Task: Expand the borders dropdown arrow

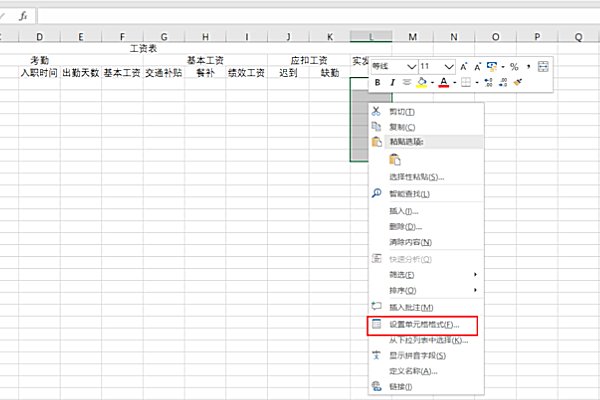Action: (477, 83)
